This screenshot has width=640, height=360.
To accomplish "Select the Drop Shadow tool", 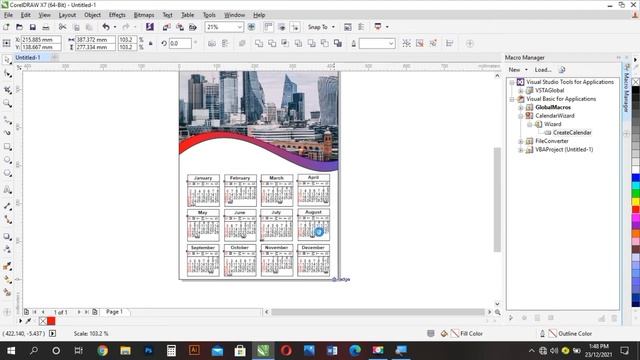I will point(7,236).
